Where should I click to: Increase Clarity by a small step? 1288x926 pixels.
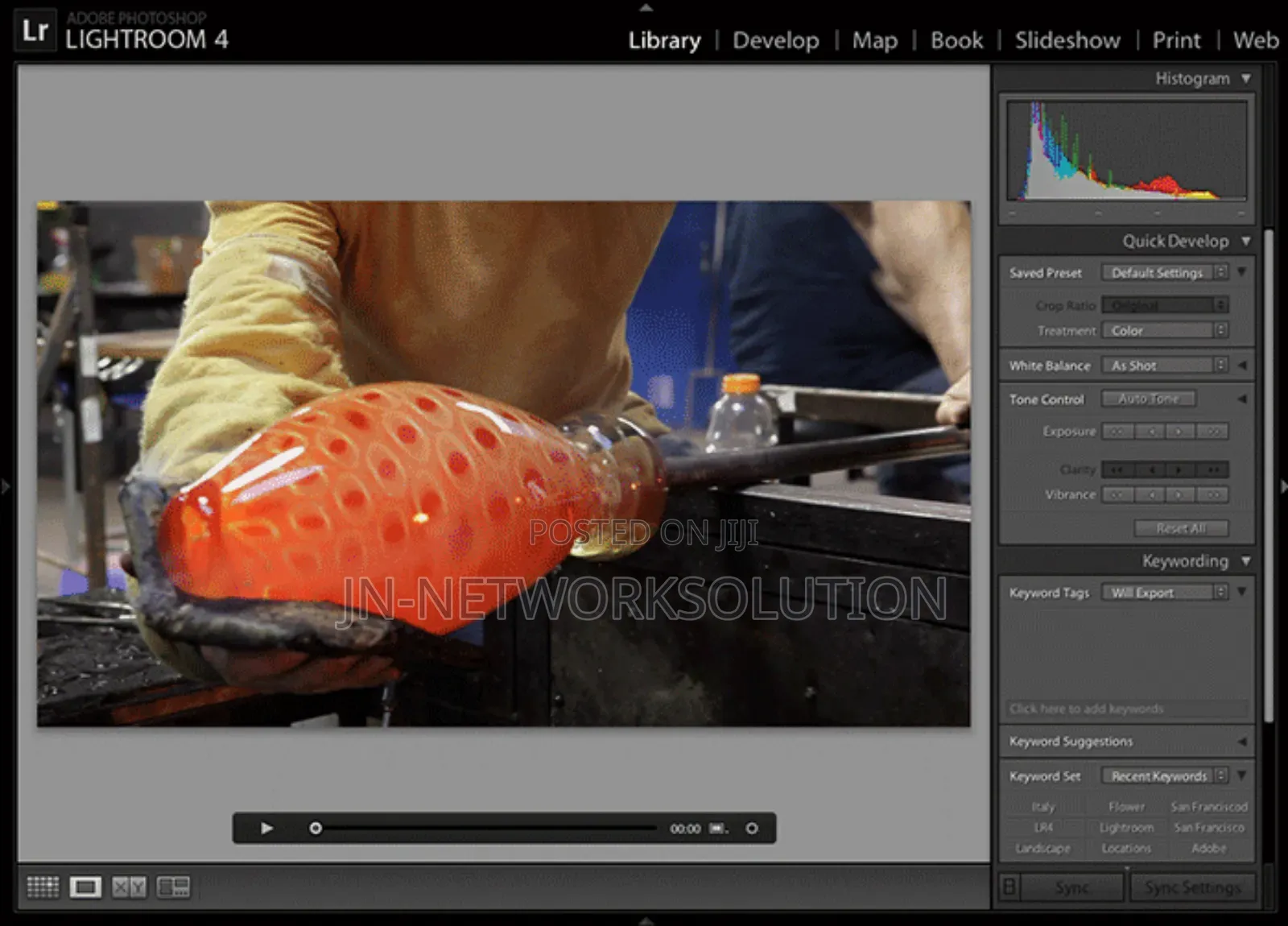tap(1180, 469)
